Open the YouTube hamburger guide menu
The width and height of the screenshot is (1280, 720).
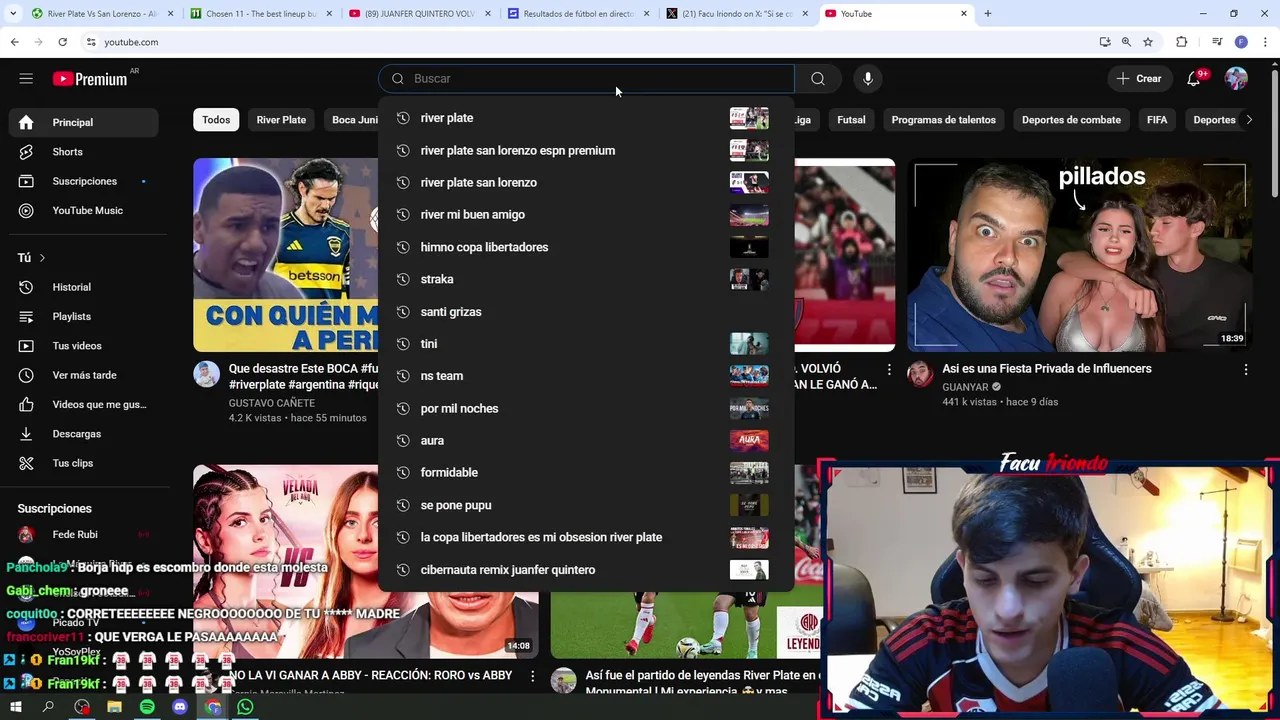click(x=26, y=78)
